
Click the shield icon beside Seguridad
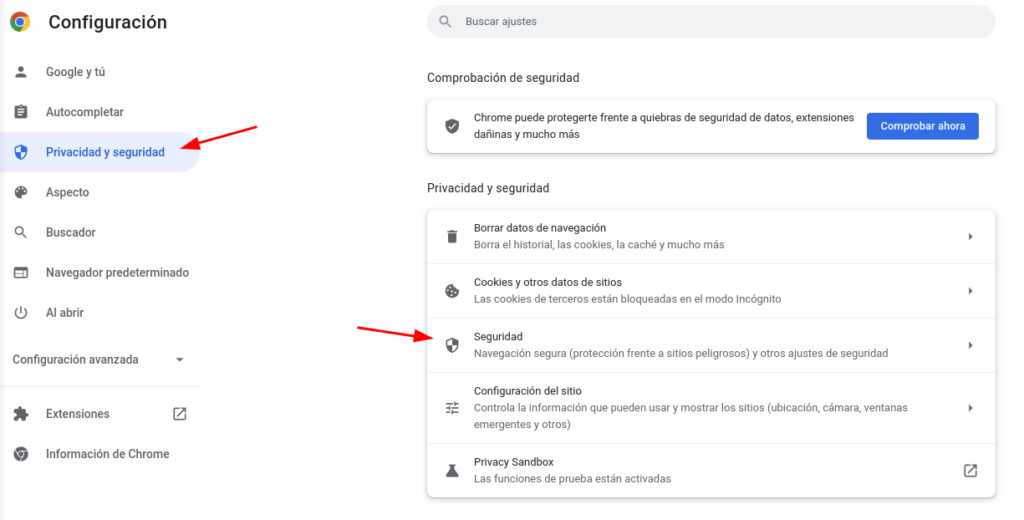point(452,345)
